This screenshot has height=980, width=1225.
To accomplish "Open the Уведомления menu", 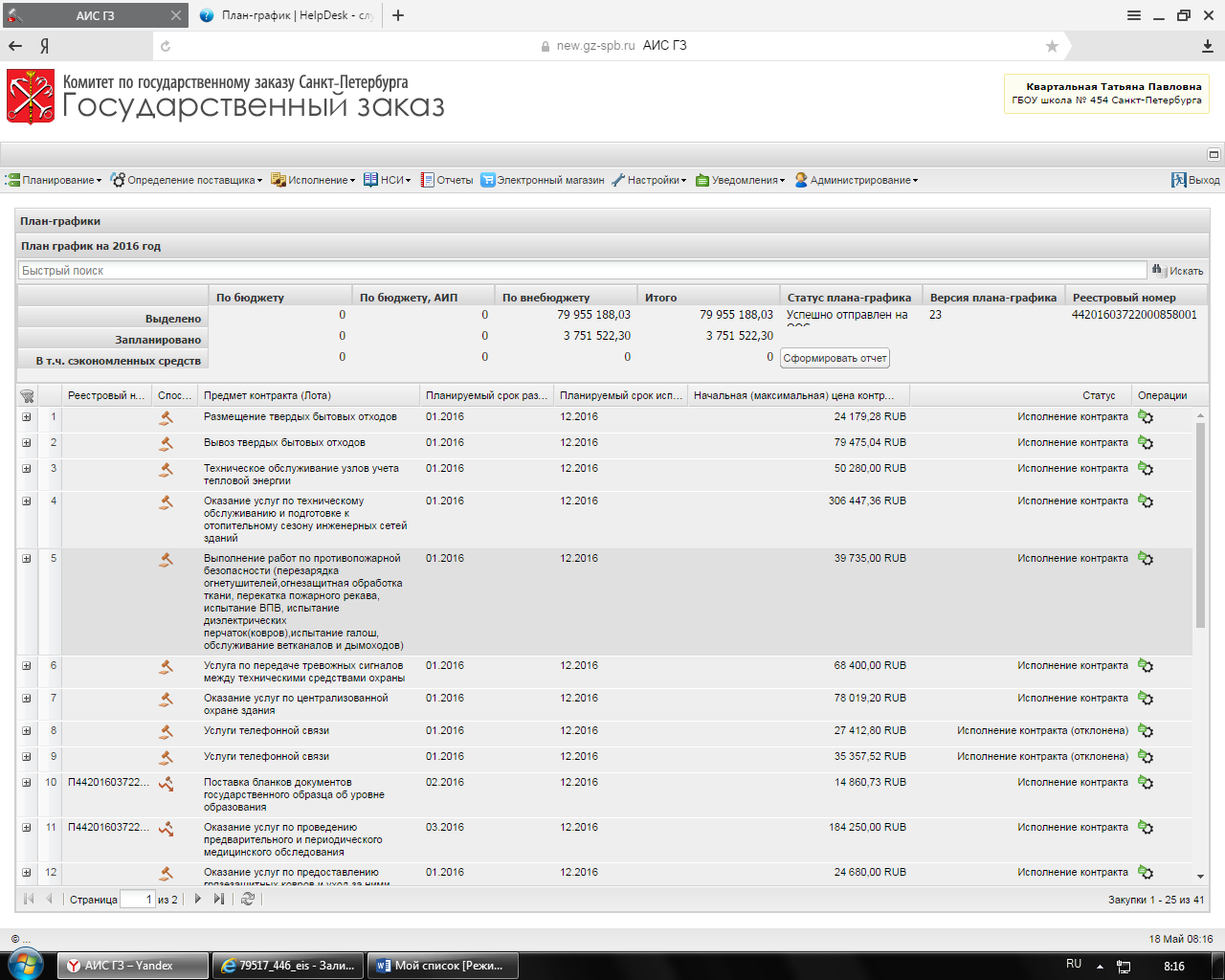I will [x=741, y=180].
